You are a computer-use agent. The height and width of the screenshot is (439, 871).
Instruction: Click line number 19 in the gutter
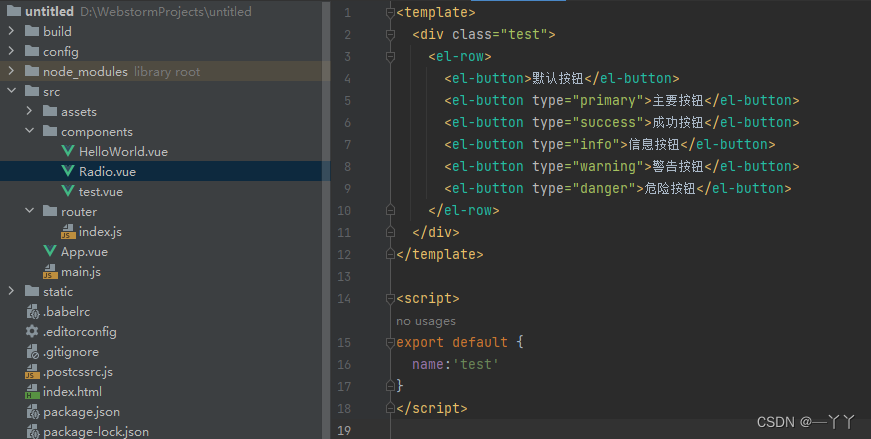pos(344,431)
